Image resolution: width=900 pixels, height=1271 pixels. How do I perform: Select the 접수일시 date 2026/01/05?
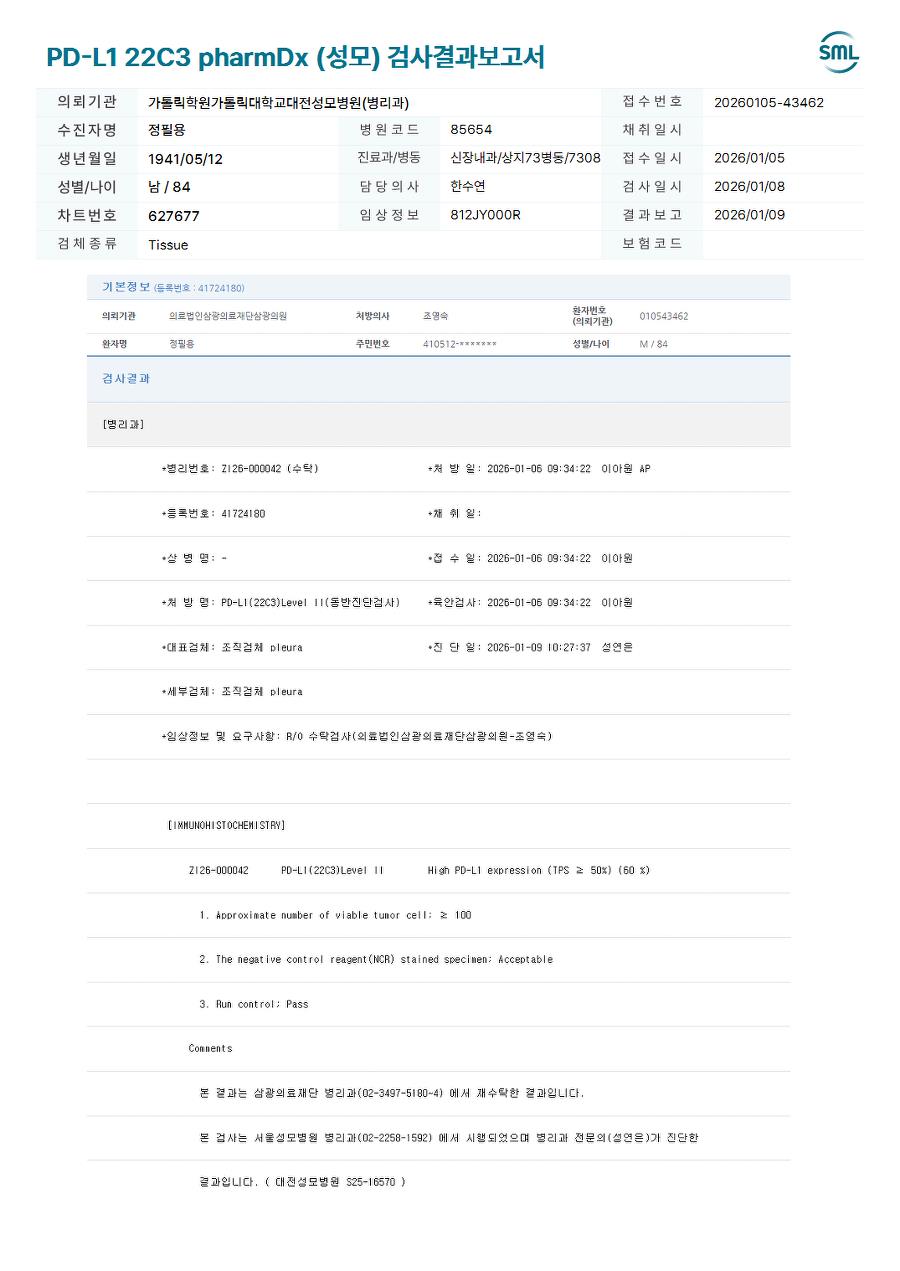[x=750, y=158]
